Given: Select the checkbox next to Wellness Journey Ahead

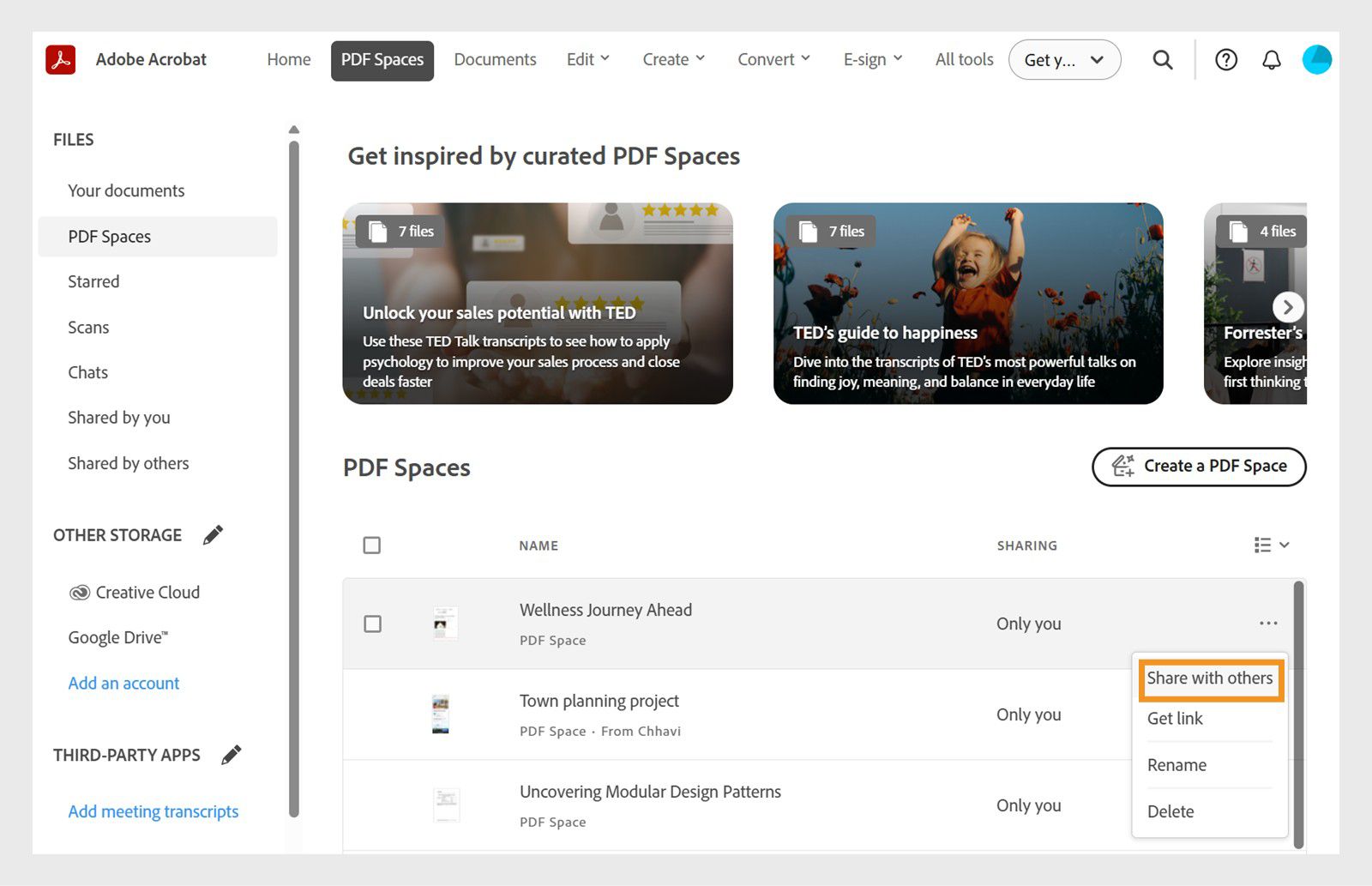Looking at the screenshot, I should click(x=372, y=624).
